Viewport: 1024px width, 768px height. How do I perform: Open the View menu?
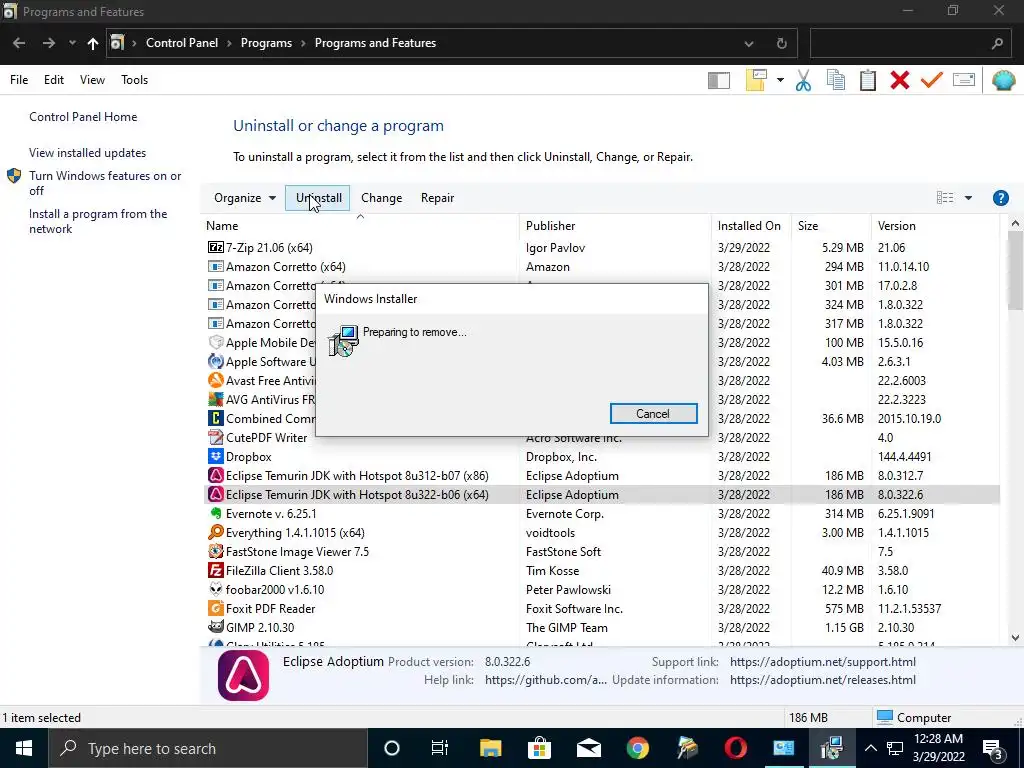point(92,80)
